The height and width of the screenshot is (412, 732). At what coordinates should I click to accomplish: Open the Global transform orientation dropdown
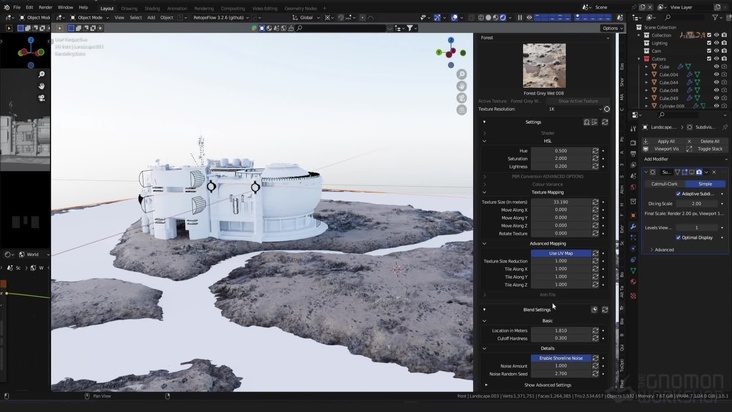[306, 18]
